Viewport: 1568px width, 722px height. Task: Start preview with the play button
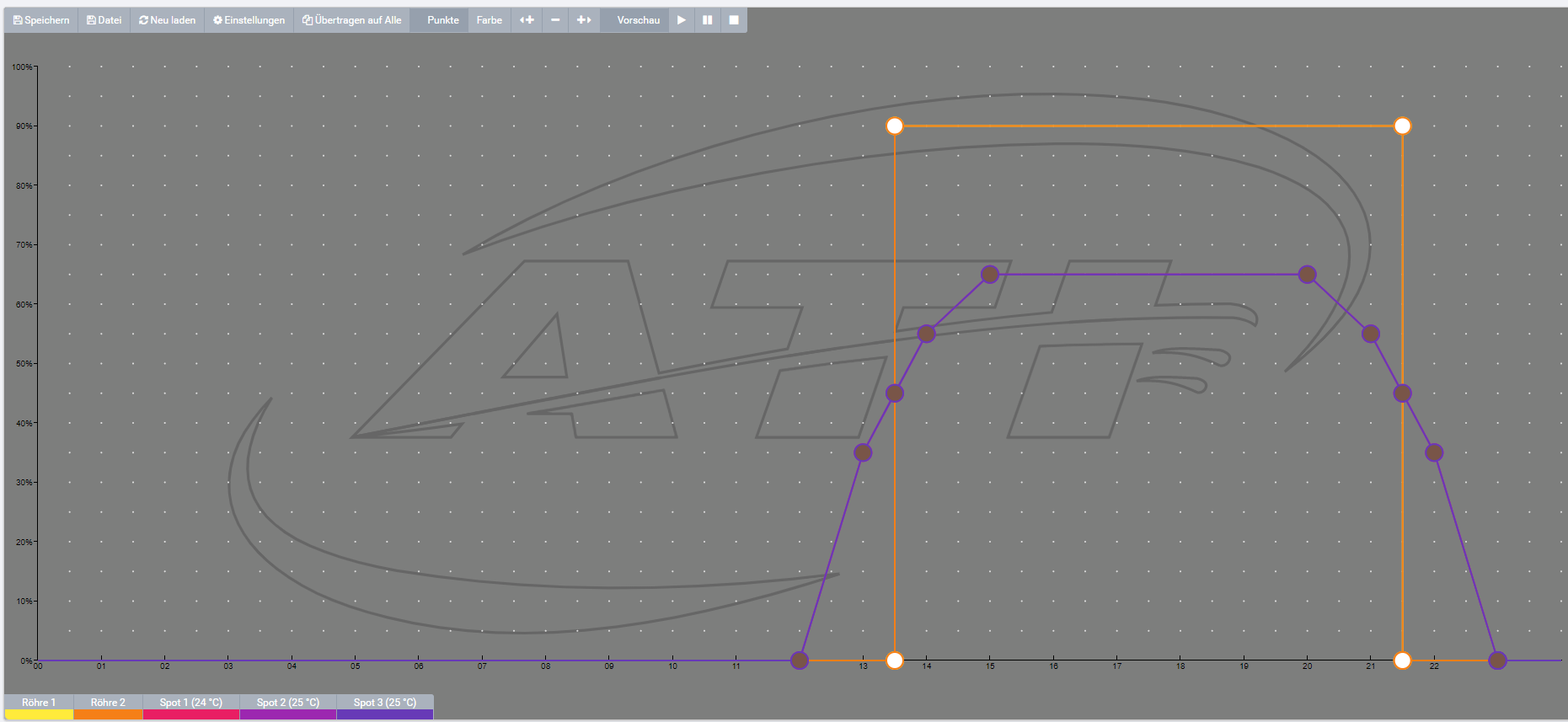682,20
